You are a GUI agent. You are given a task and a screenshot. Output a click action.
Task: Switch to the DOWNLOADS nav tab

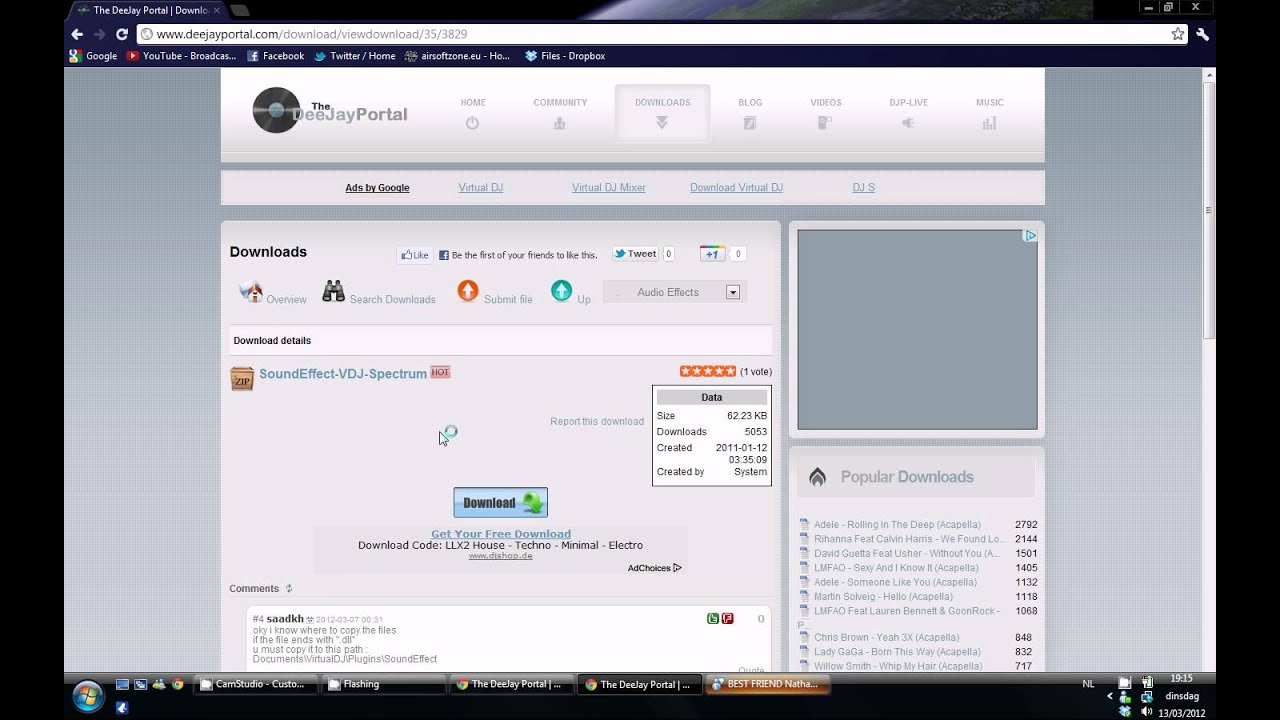[662, 113]
